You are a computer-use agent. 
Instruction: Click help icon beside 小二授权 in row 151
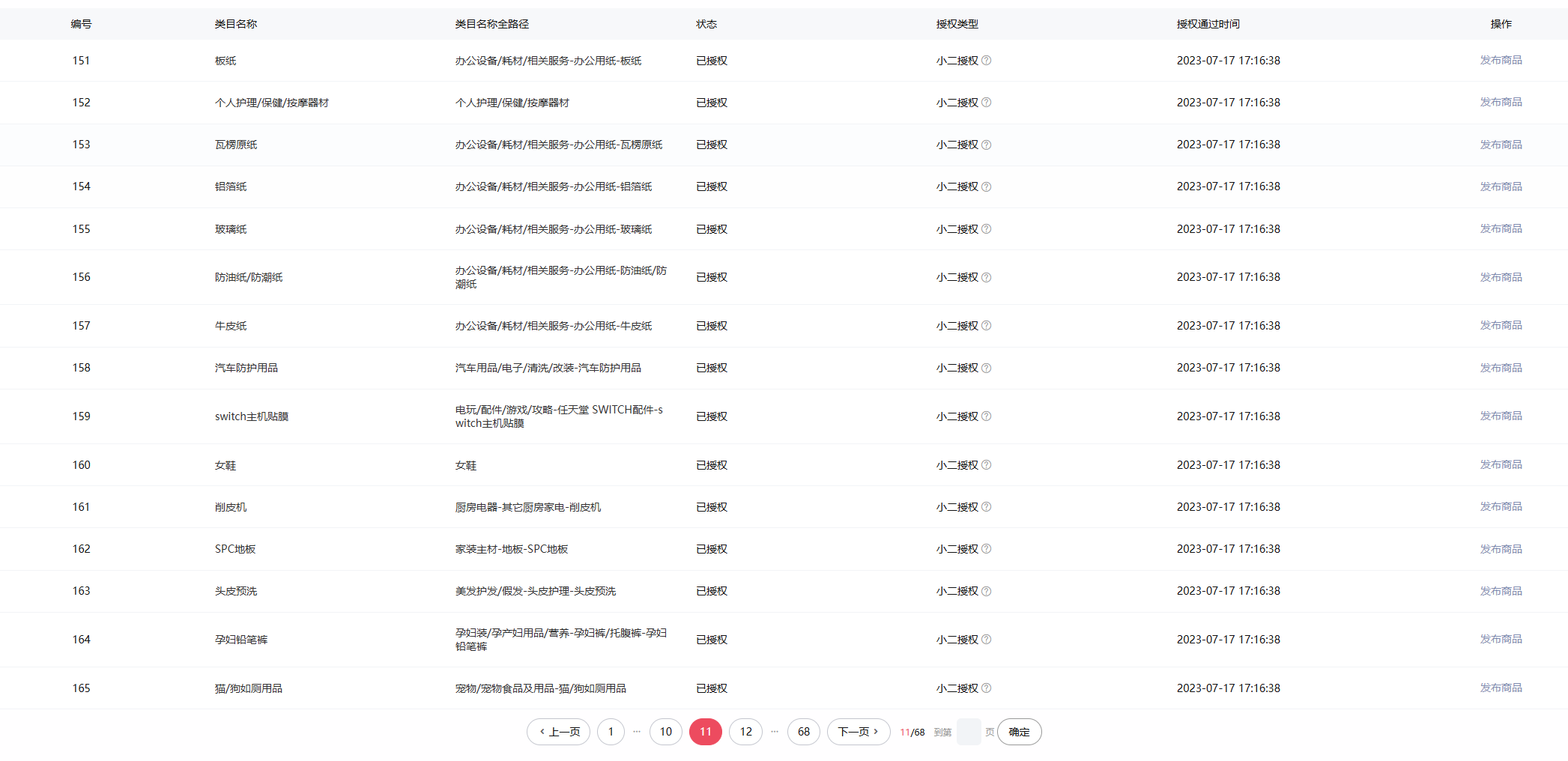click(986, 61)
